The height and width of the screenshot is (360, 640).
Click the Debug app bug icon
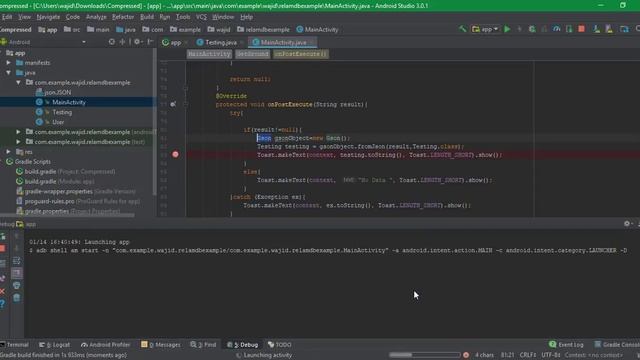(x=532, y=29)
